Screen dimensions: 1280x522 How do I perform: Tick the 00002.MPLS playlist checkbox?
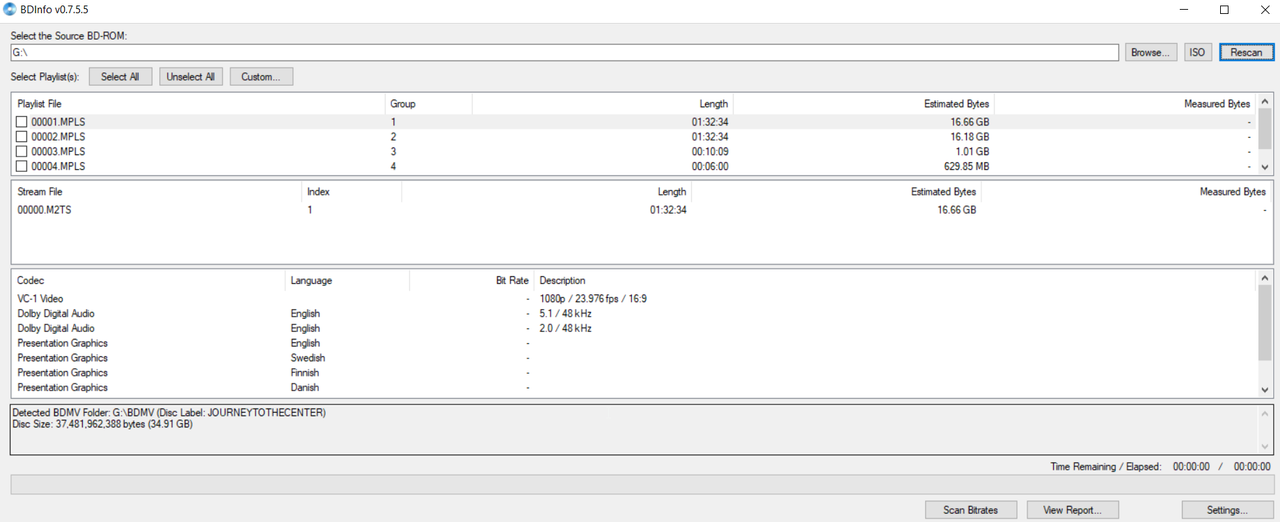pos(21,137)
